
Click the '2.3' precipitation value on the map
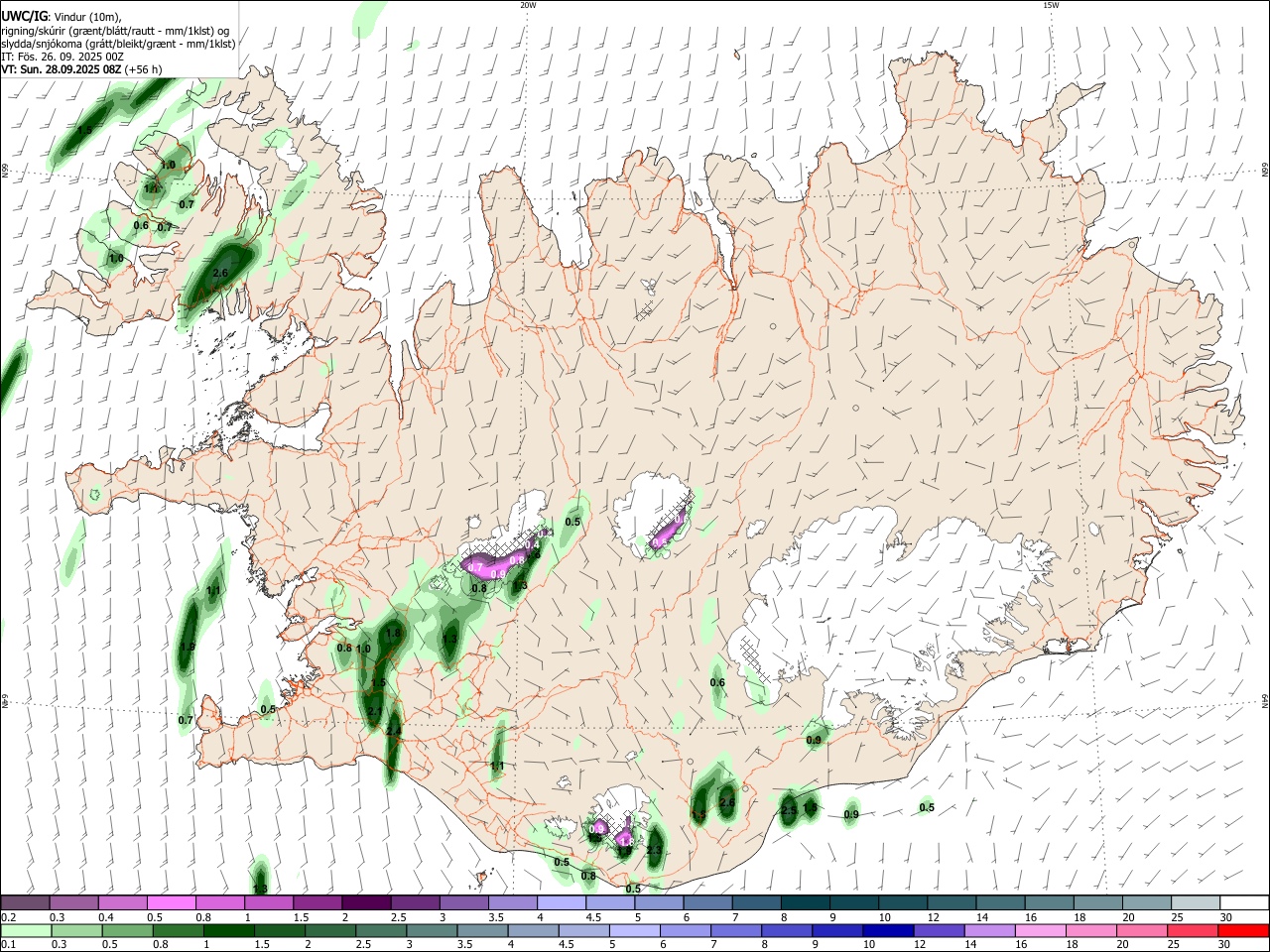pos(654,851)
